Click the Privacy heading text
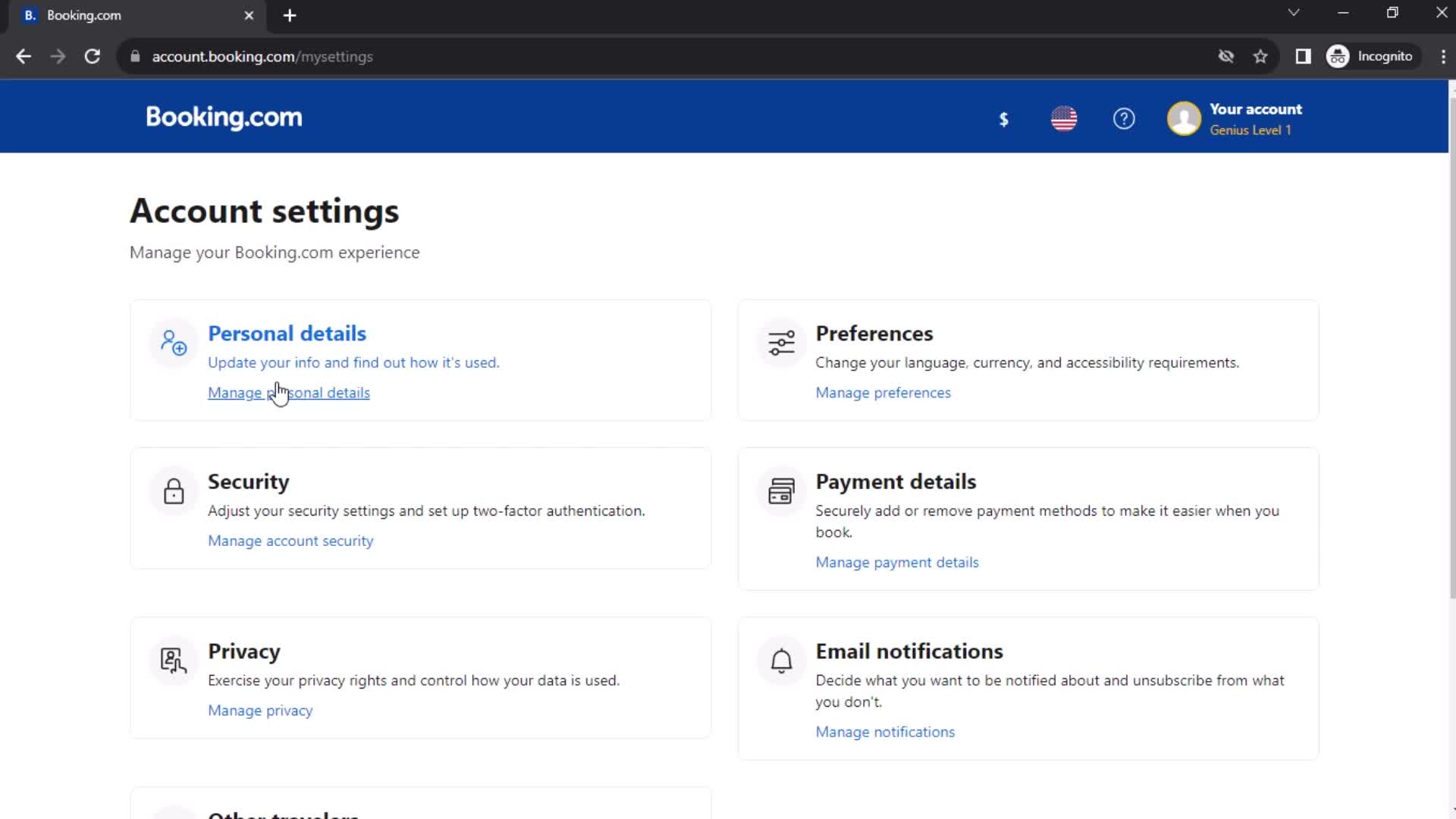The width and height of the screenshot is (1456, 819). click(244, 651)
